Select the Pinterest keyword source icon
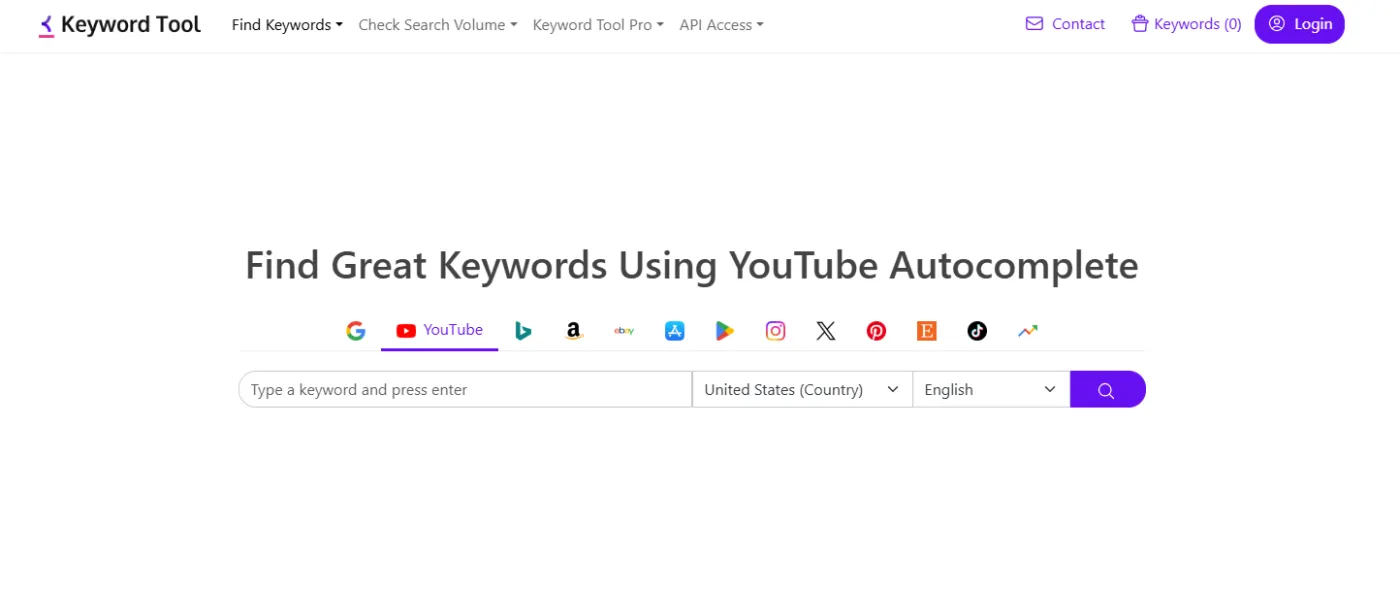1400x590 pixels. coord(876,331)
